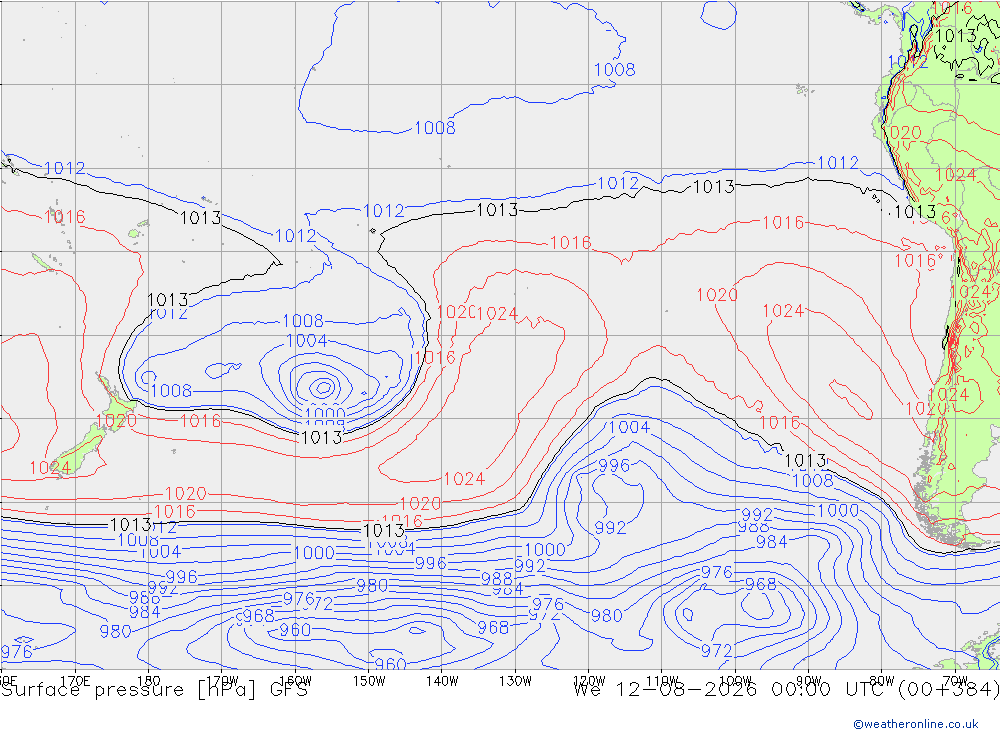
Task: Click the blue 980 label left of the 180 meridian
Action: pos(115,632)
